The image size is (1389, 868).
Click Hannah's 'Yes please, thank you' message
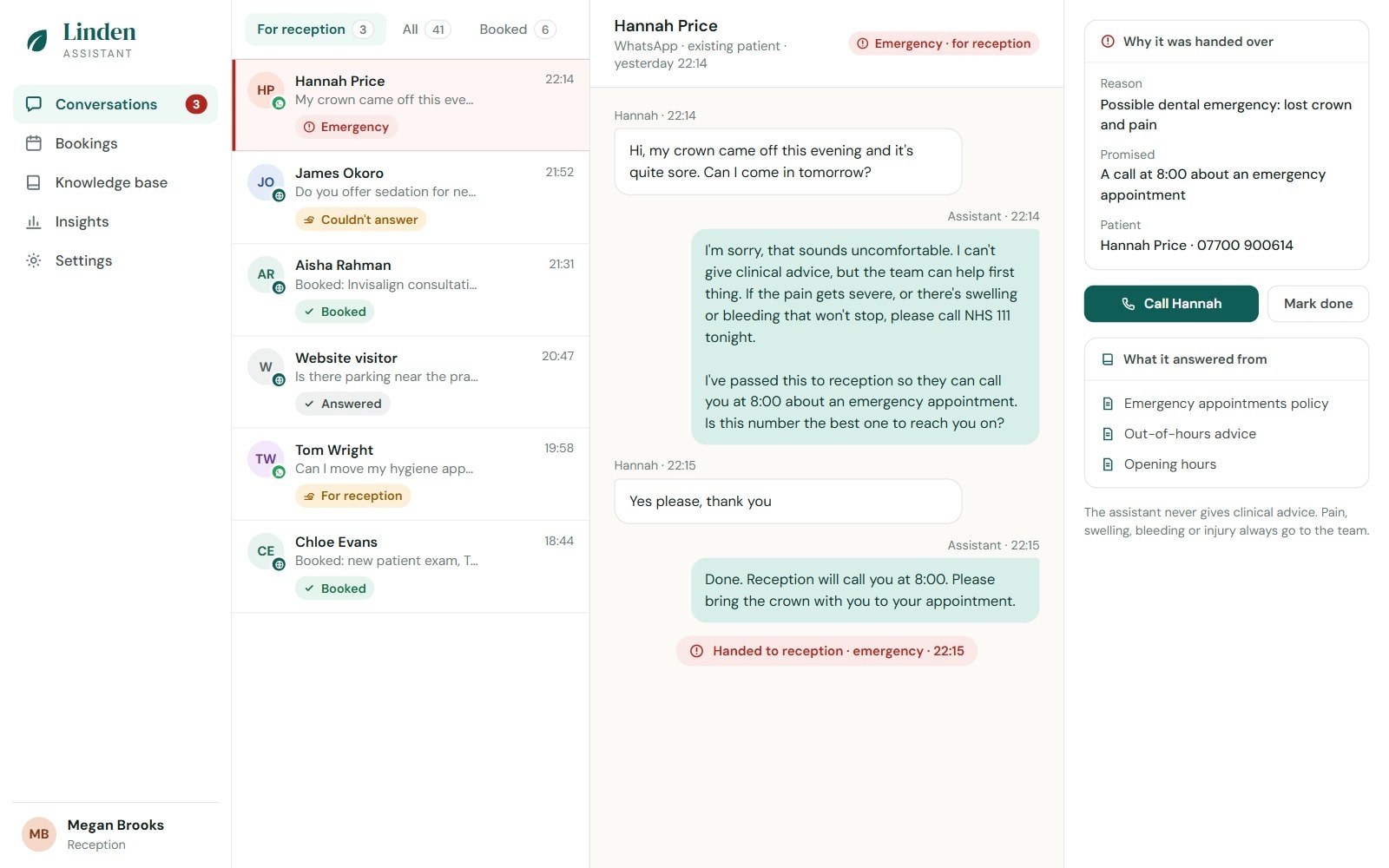point(787,501)
